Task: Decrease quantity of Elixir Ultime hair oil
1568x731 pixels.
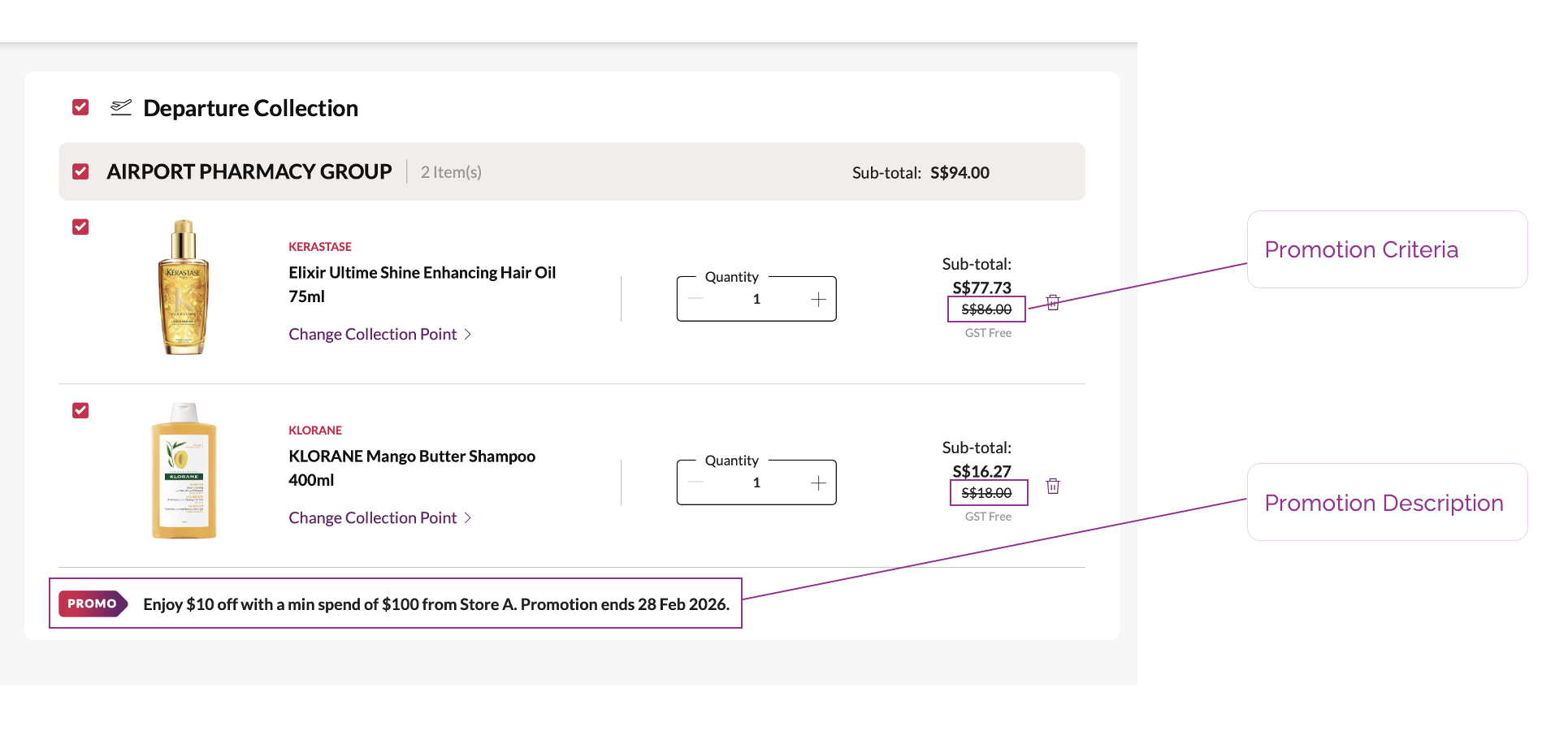Action: coord(696,300)
